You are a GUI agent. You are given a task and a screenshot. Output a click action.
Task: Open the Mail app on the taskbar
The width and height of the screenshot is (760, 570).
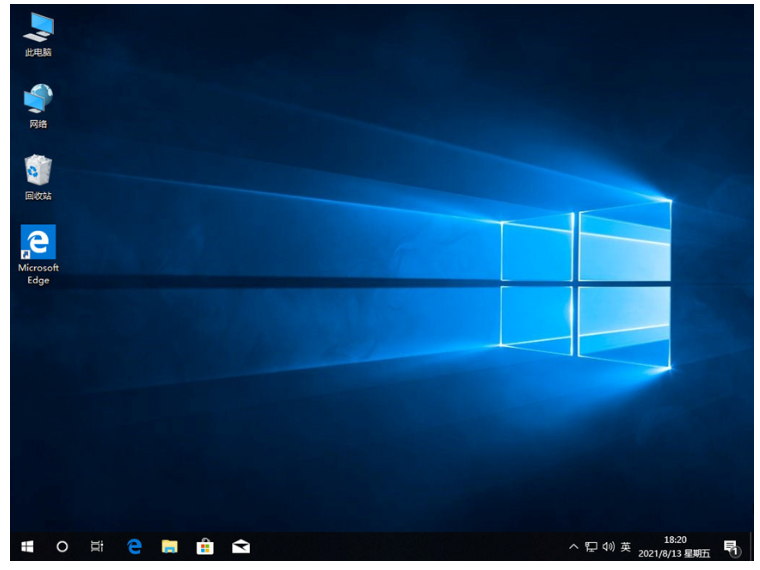click(x=241, y=546)
